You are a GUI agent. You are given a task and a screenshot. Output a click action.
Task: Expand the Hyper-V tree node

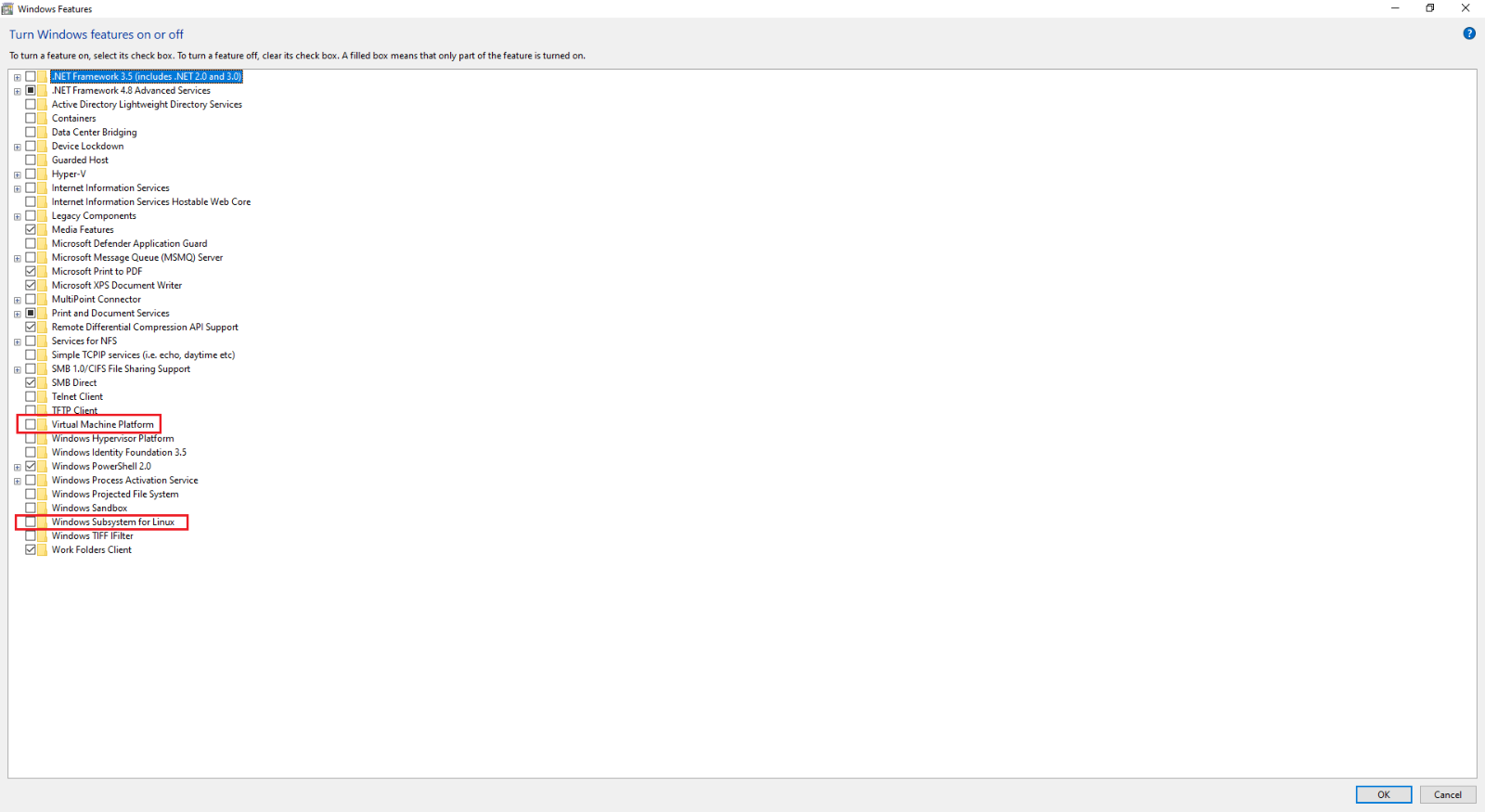click(x=17, y=174)
